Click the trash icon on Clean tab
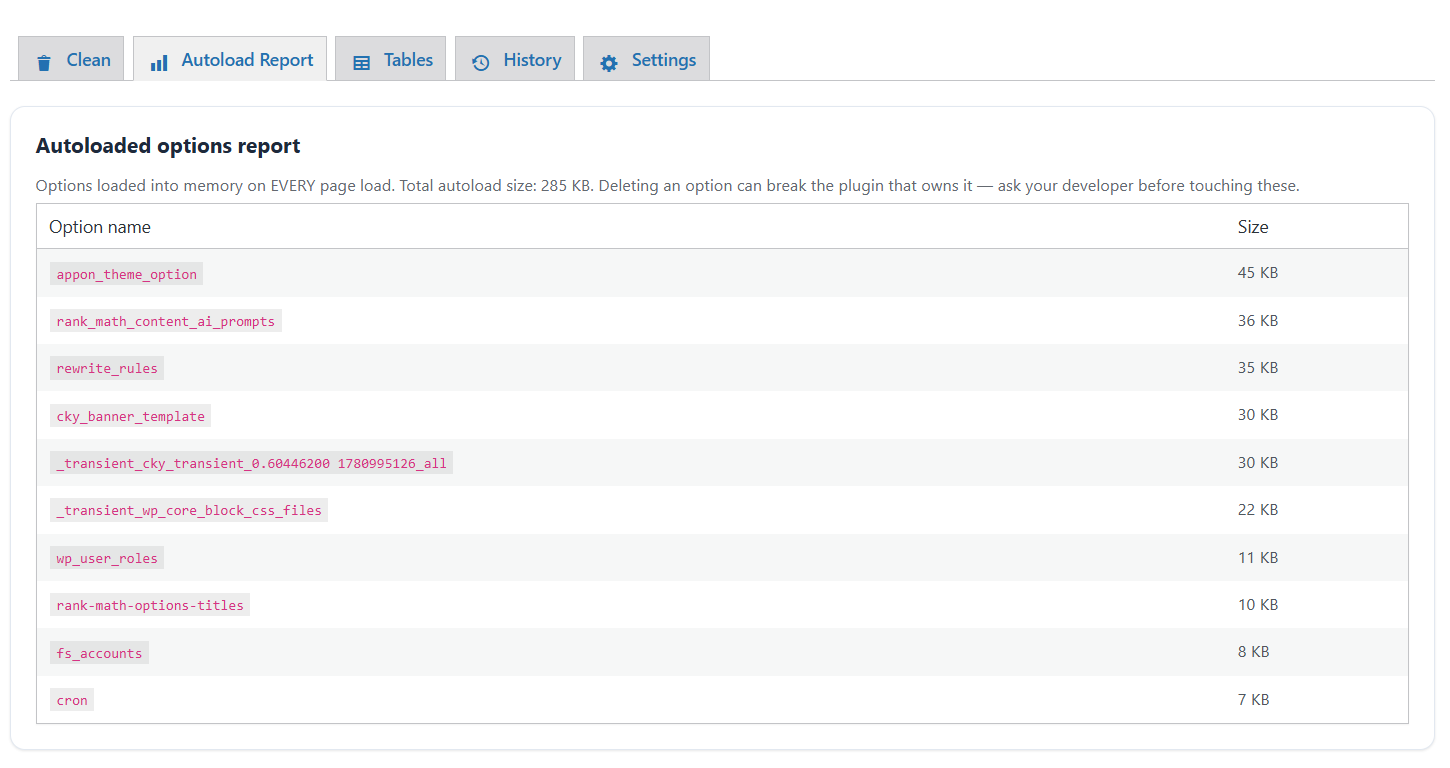The height and width of the screenshot is (768, 1450). pos(44,63)
